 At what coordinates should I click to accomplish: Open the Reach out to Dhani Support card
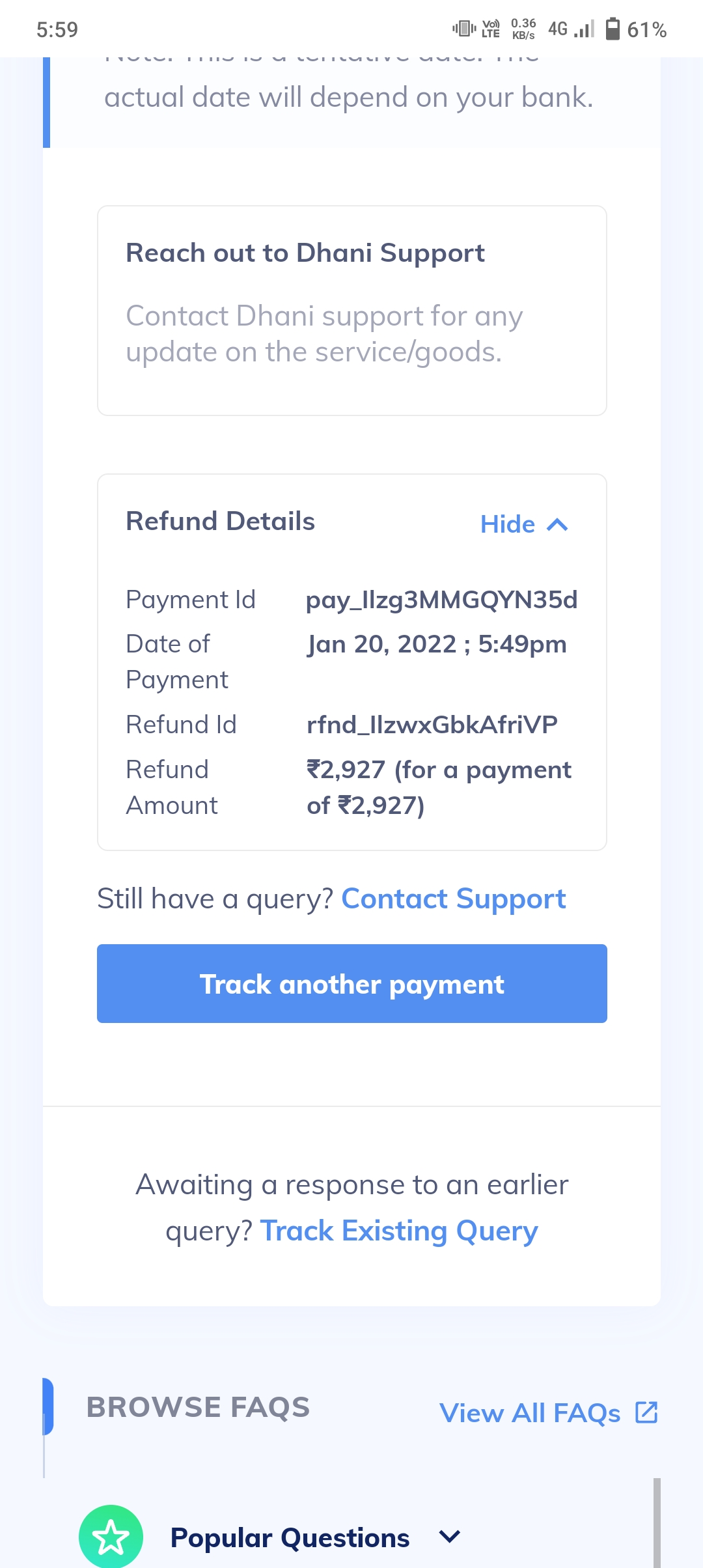tap(352, 311)
